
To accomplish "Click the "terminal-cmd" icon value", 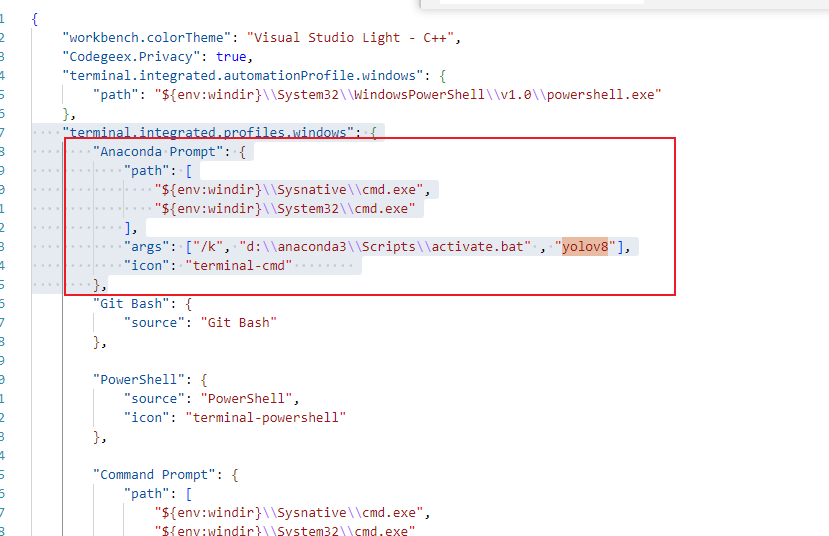I will (x=239, y=266).
